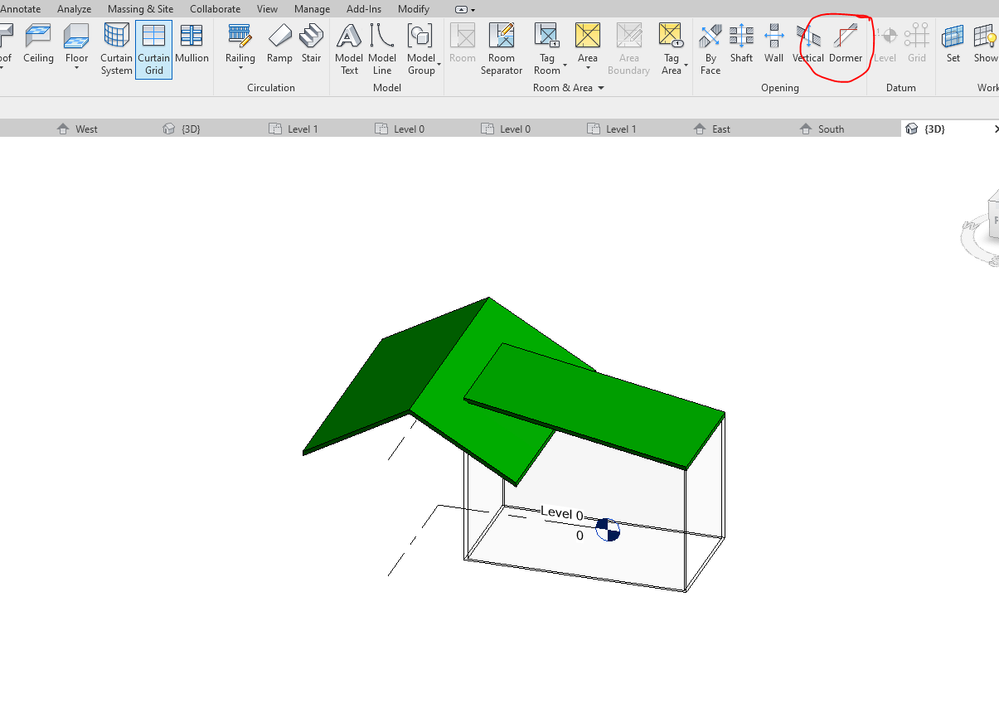Open the Massing & Site ribbon tab
Screen dimensions: 999x723
pos(140,9)
